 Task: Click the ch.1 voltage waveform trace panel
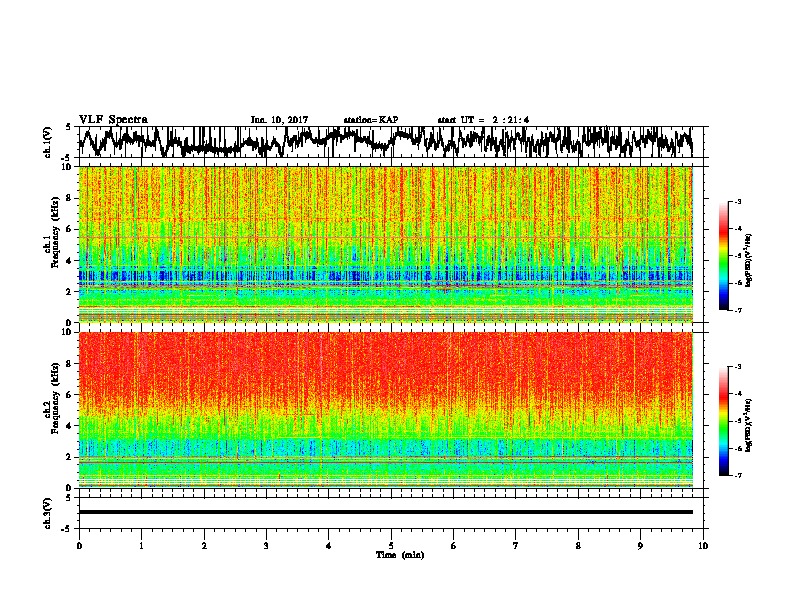click(391, 142)
